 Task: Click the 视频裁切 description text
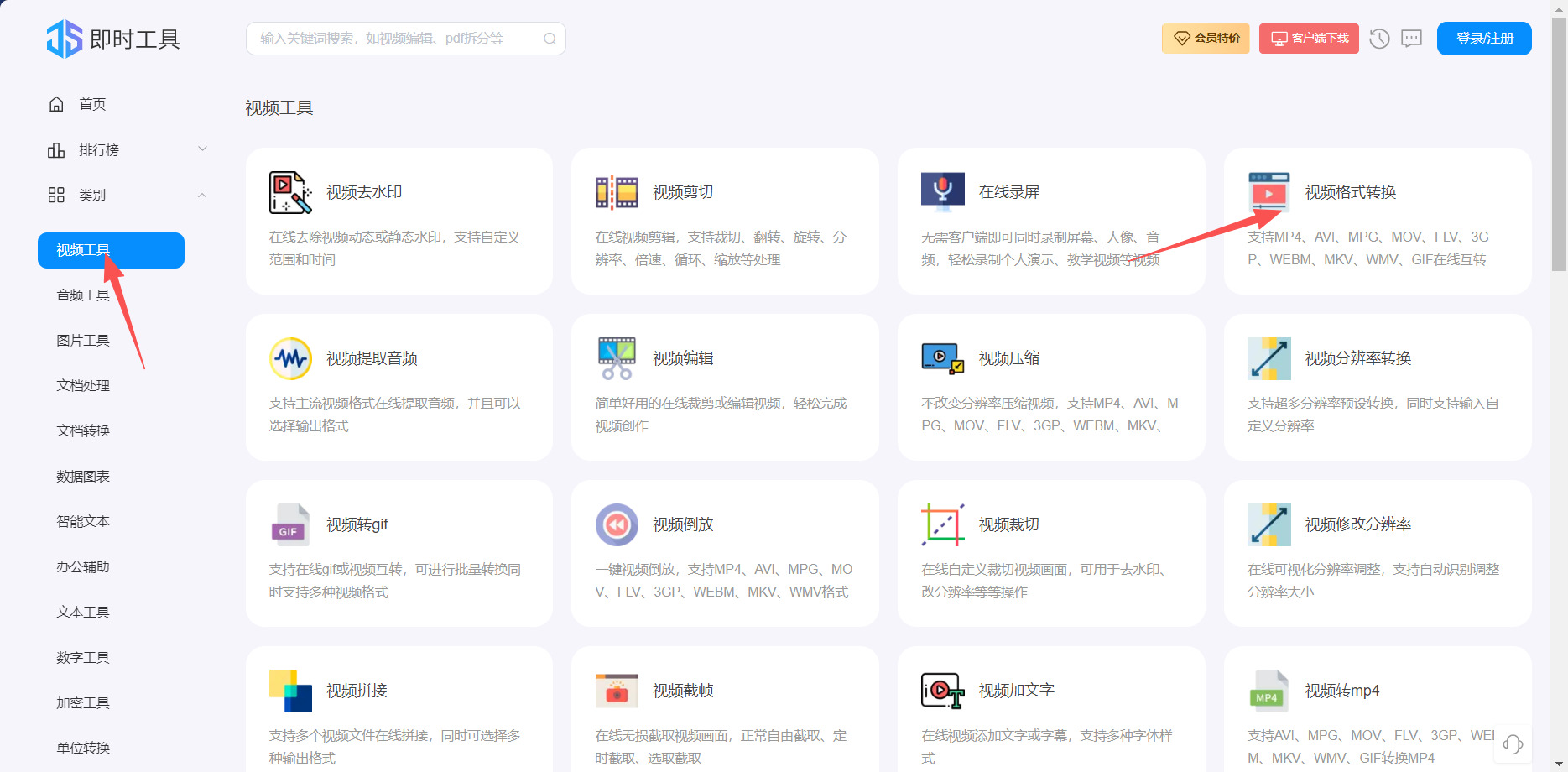(x=1044, y=581)
